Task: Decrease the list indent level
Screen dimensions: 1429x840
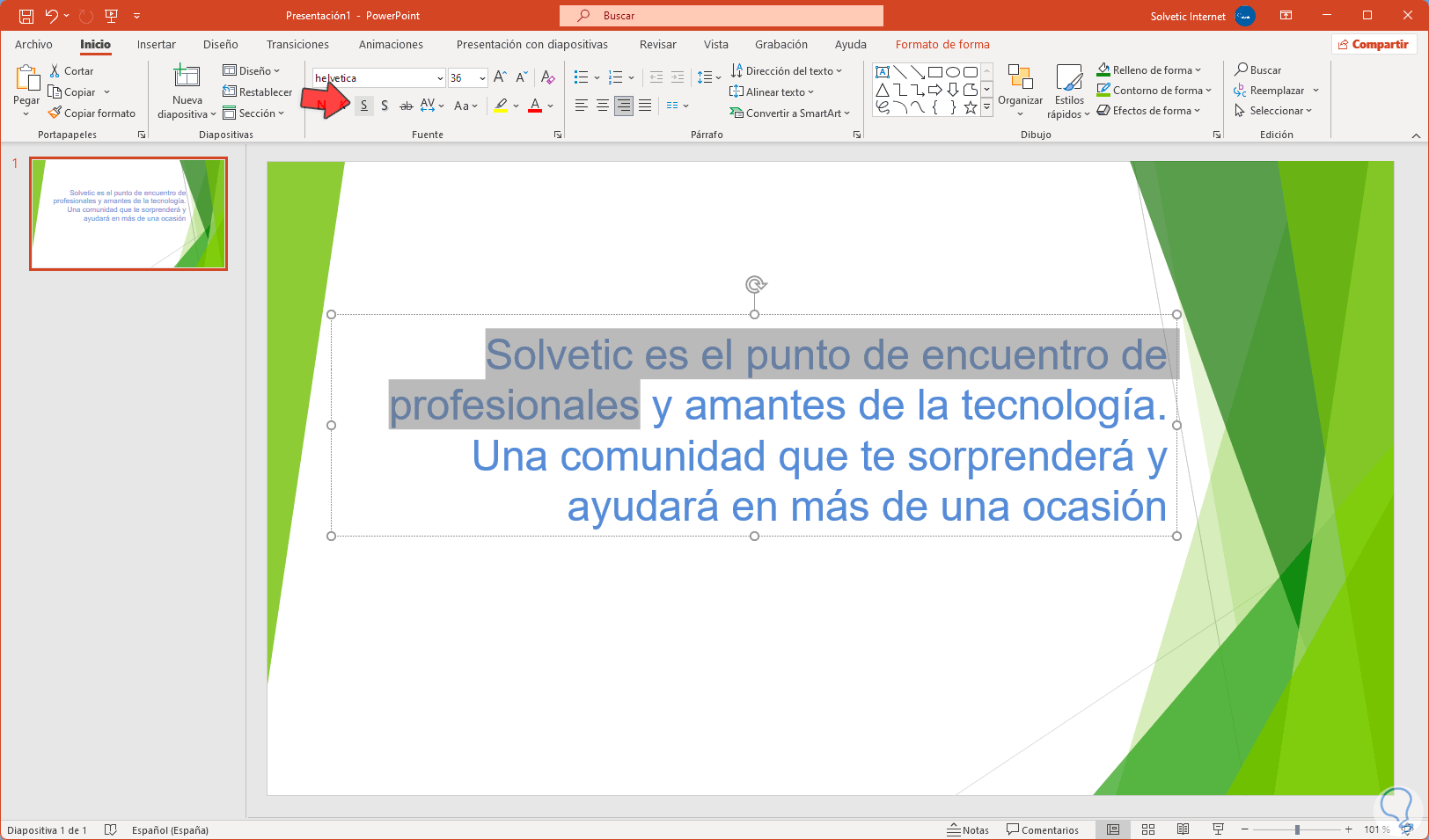Action: point(656,77)
